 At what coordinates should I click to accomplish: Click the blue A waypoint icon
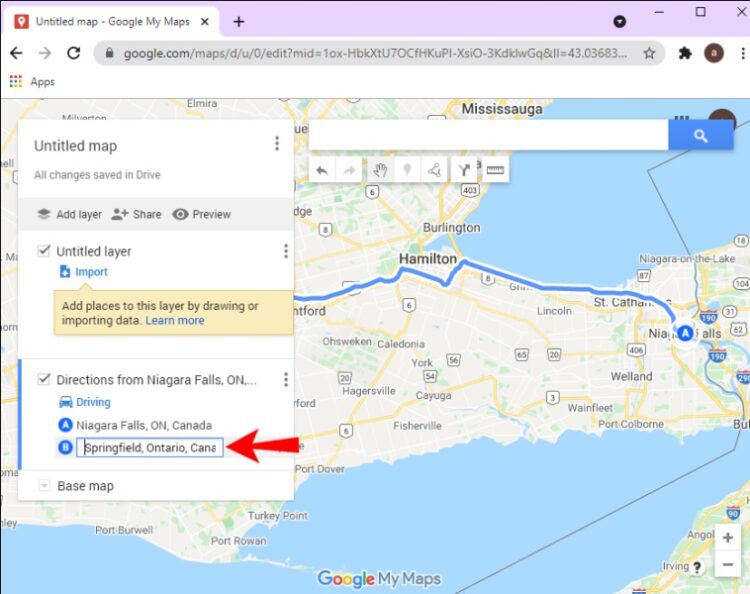(x=65, y=425)
